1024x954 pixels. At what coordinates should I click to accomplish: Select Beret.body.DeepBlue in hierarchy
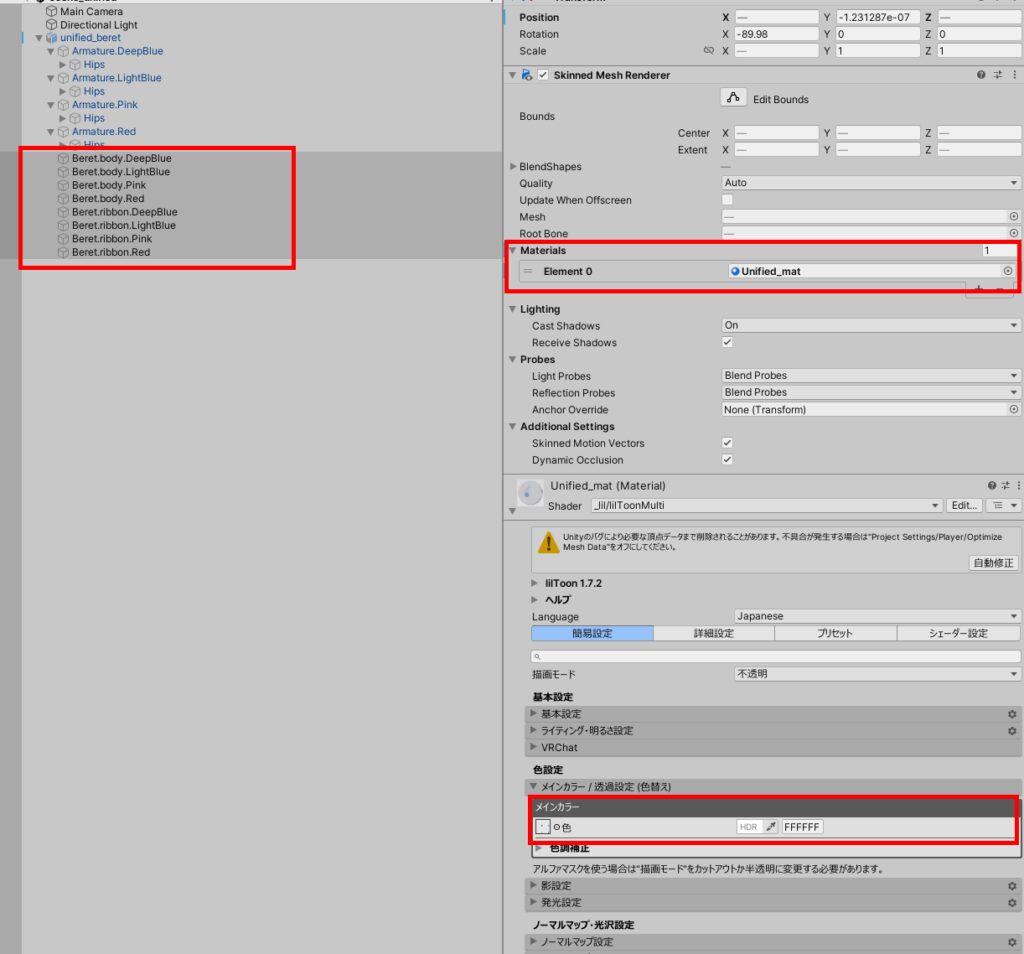tap(121, 158)
